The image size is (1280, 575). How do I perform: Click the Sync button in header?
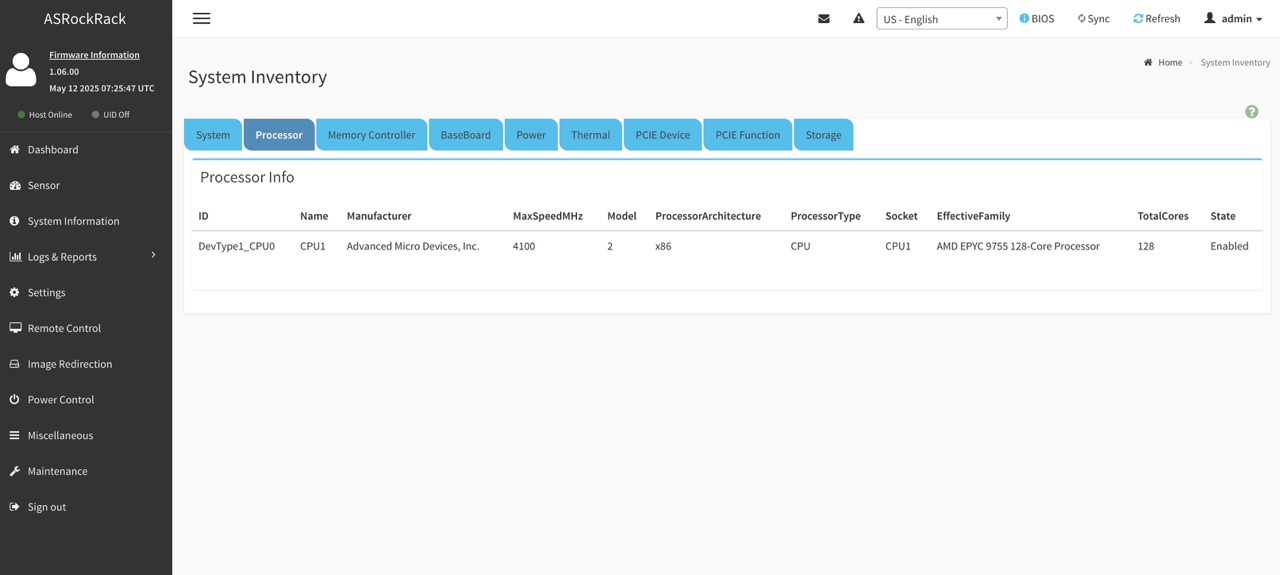pos(1093,19)
